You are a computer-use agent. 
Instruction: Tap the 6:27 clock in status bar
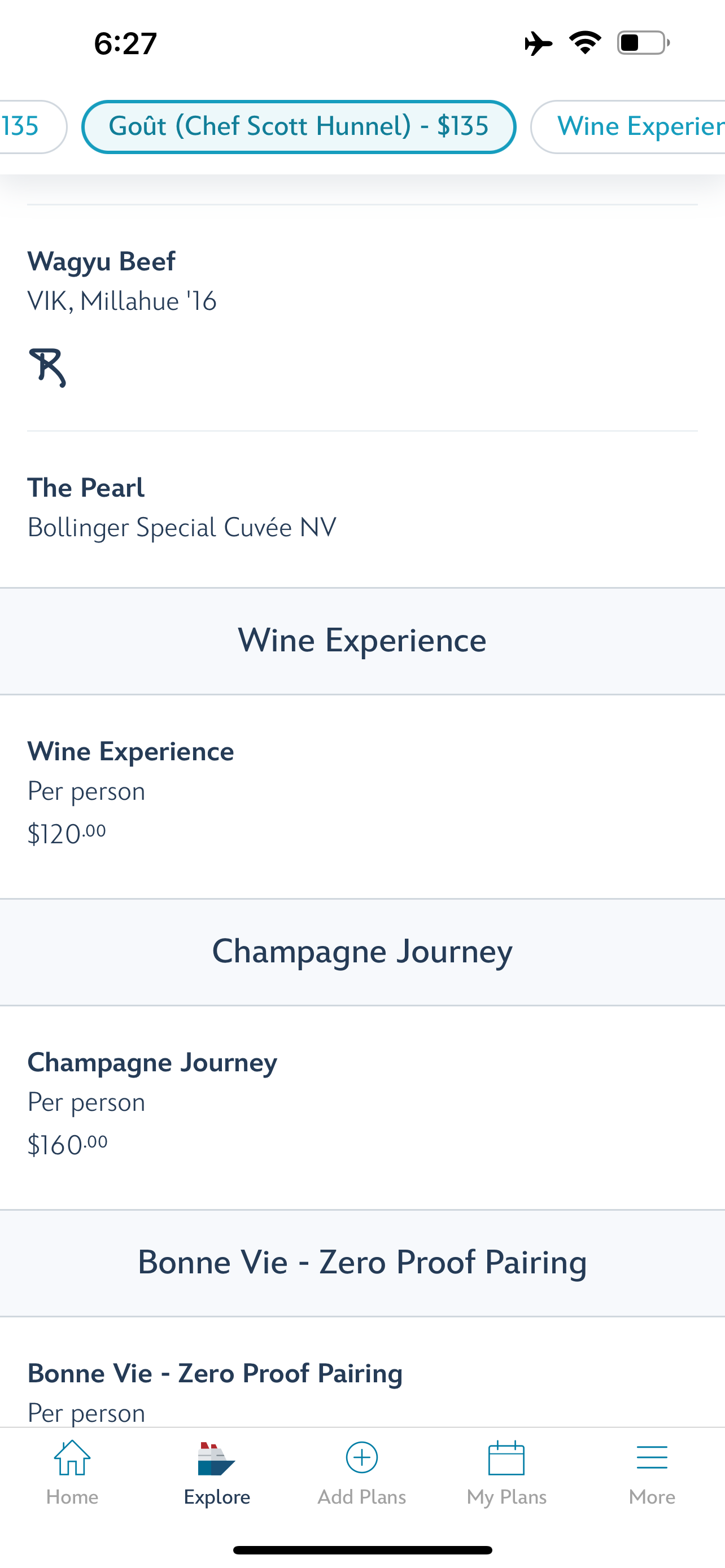pyautogui.click(x=125, y=44)
